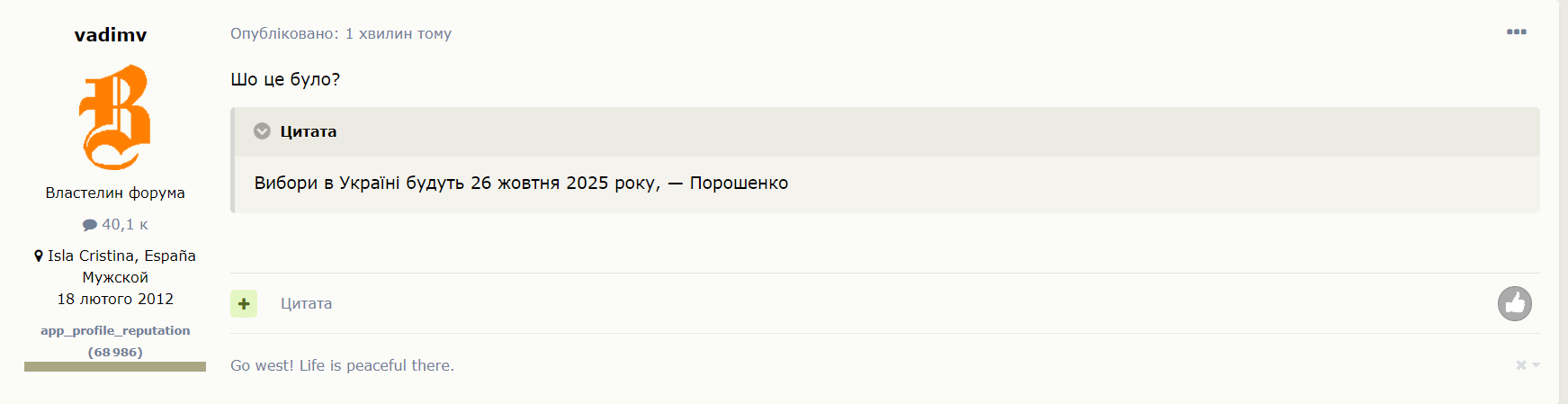Open vadimv's orange B avatar
This screenshot has height=404, width=1568.
click(115, 117)
